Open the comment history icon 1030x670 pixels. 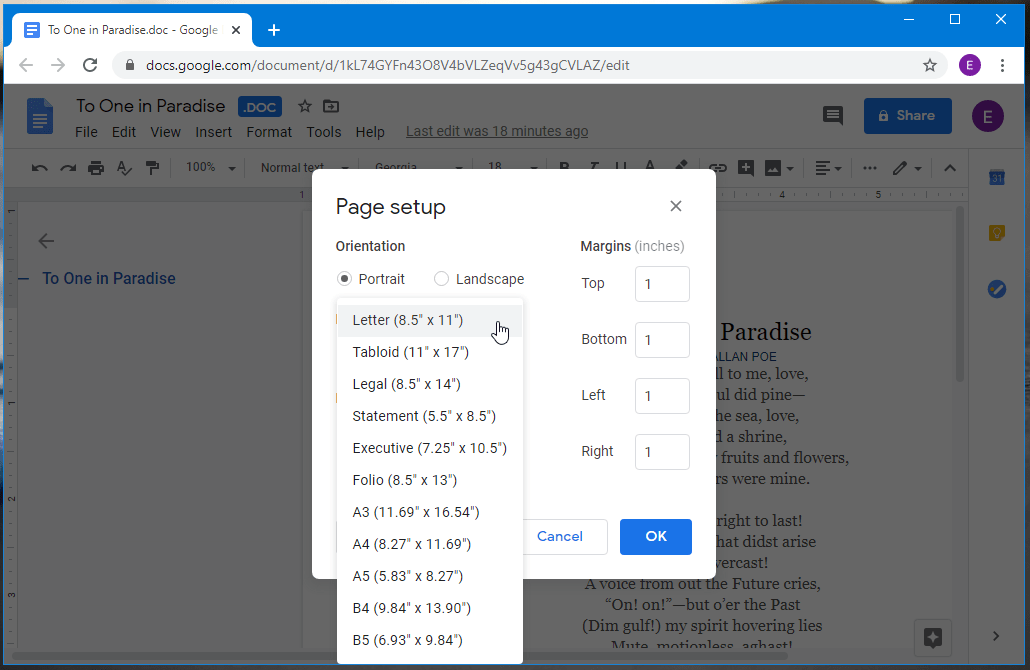[x=833, y=116]
